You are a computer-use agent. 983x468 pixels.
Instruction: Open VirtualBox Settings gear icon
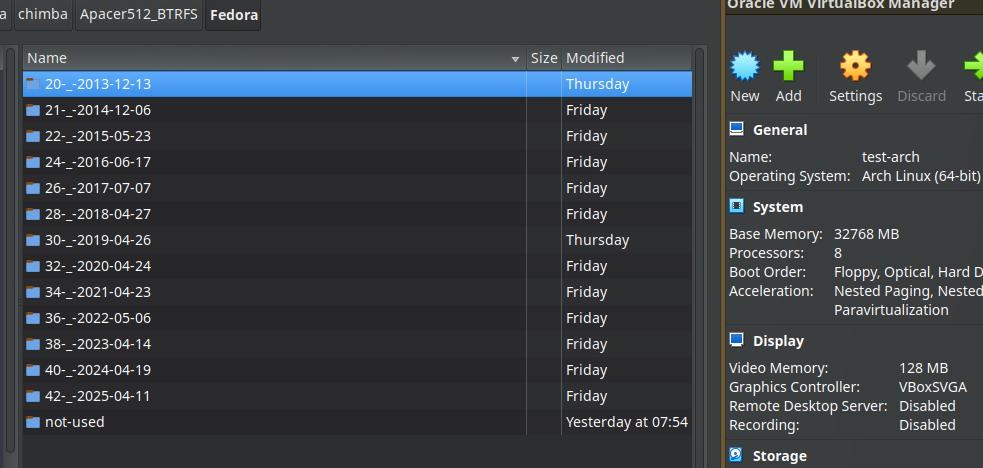click(855, 67)
